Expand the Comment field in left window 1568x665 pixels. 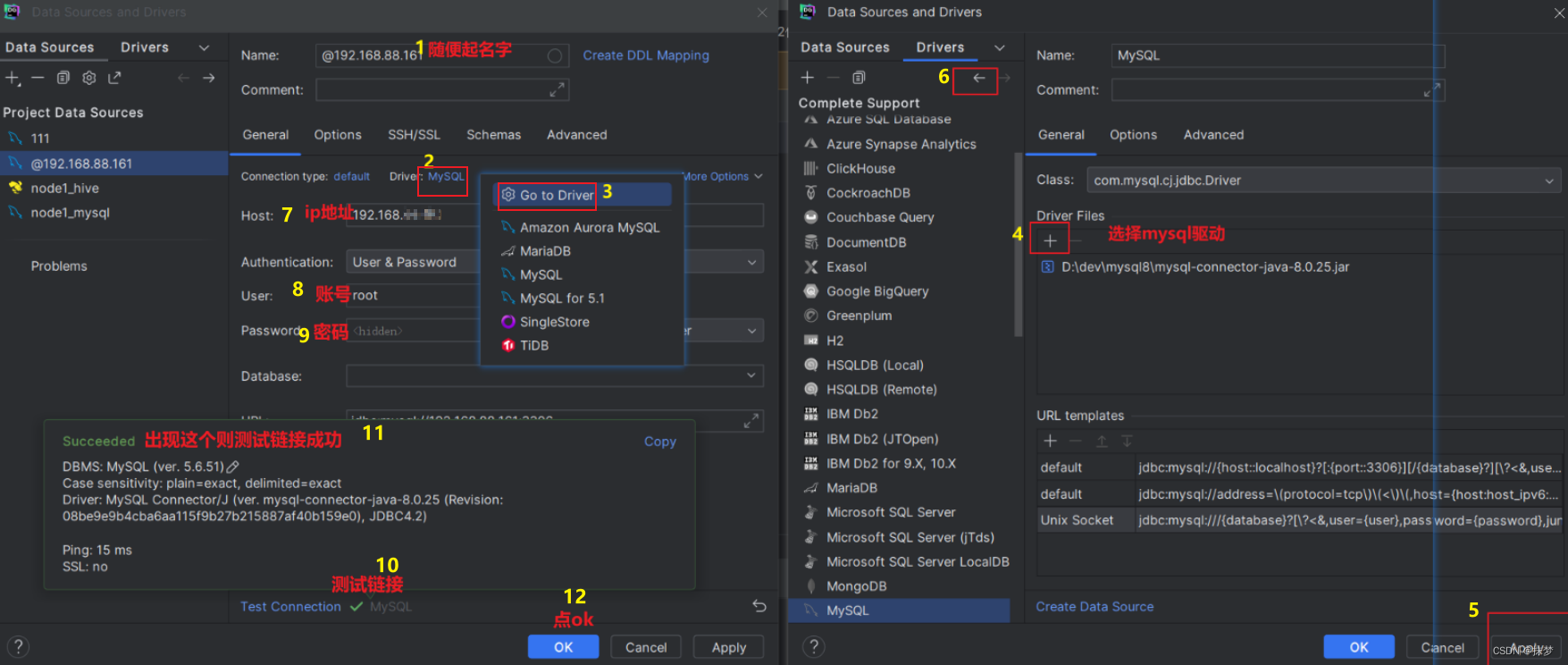[557, 89]
